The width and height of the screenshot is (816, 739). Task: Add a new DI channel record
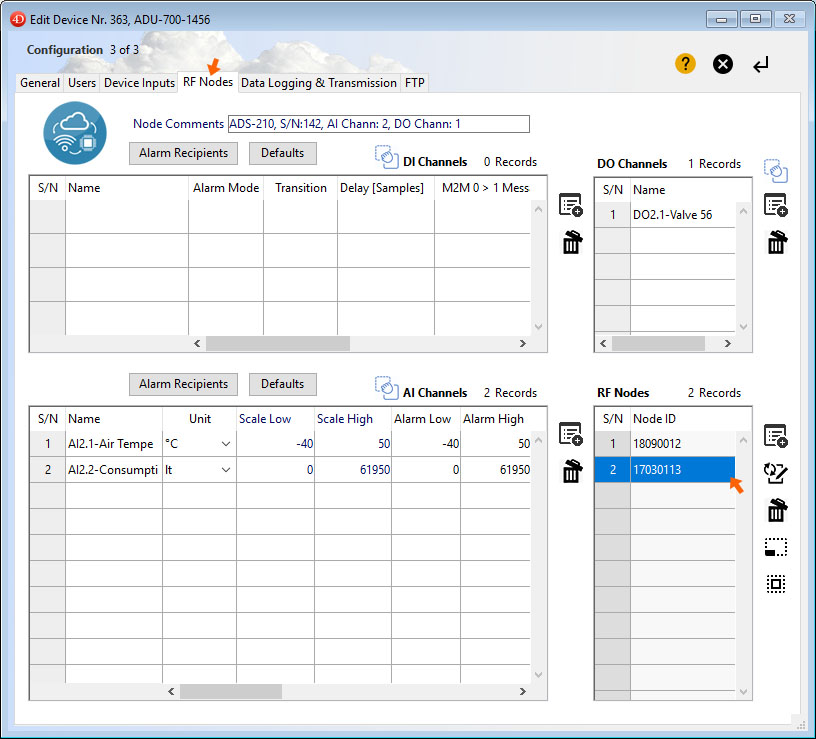pyautogui.click(x=571, y=205)
